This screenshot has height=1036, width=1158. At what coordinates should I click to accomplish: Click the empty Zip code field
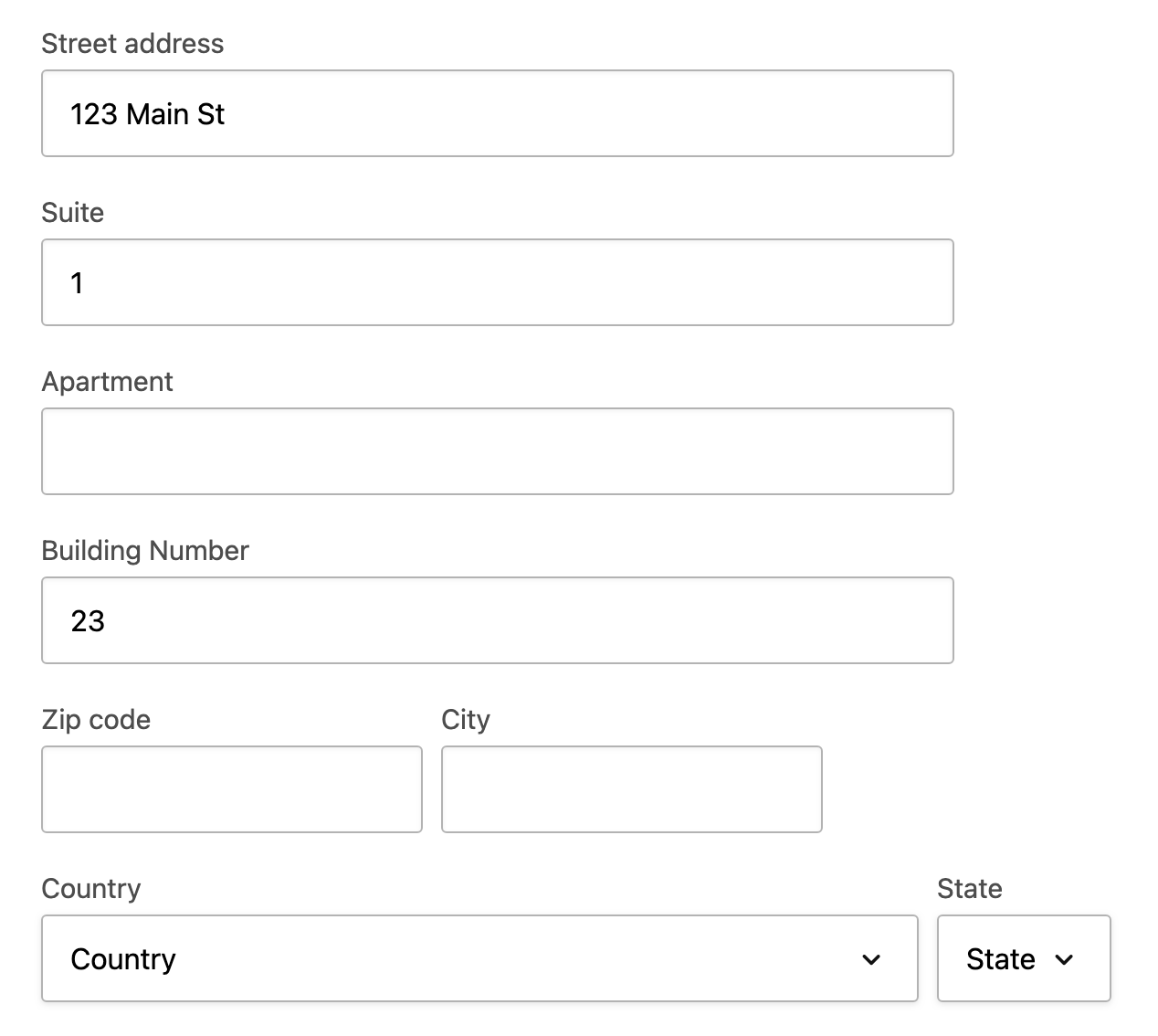coord(231,788)
